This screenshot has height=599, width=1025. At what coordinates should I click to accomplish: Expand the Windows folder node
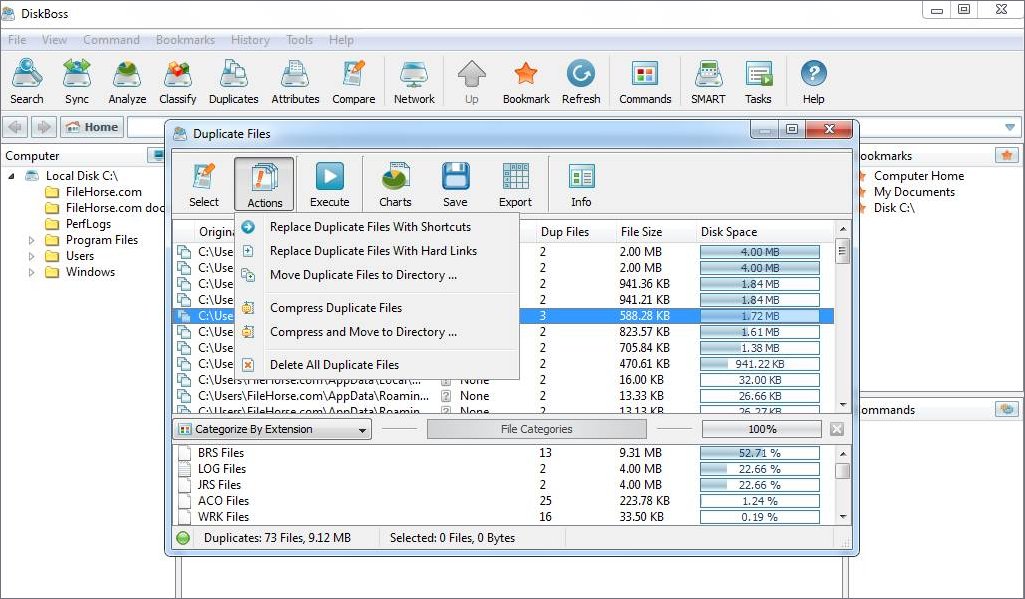(x=31, y=272)
